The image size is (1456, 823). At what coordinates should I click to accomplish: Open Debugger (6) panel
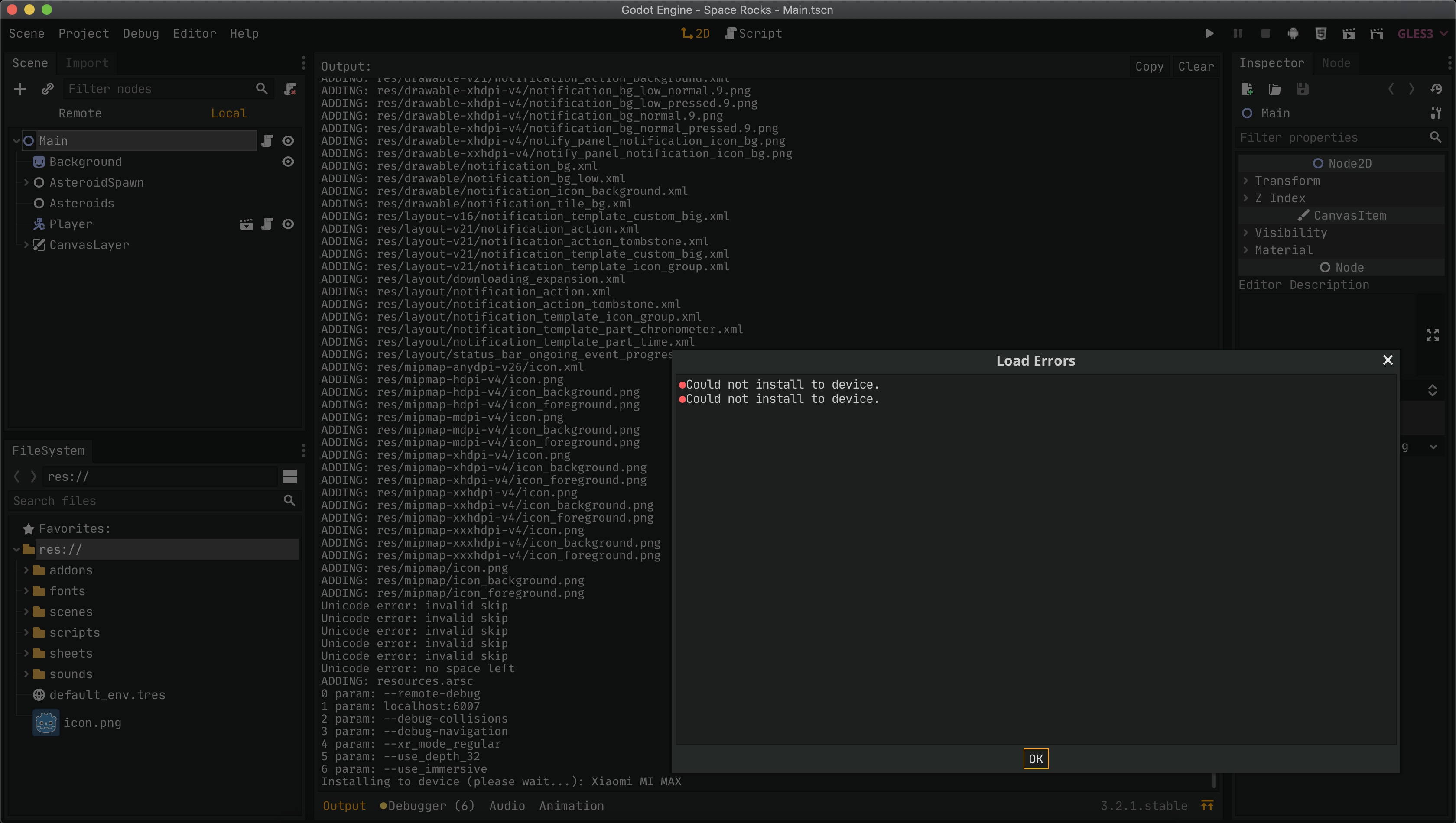[x=427, y=806]
